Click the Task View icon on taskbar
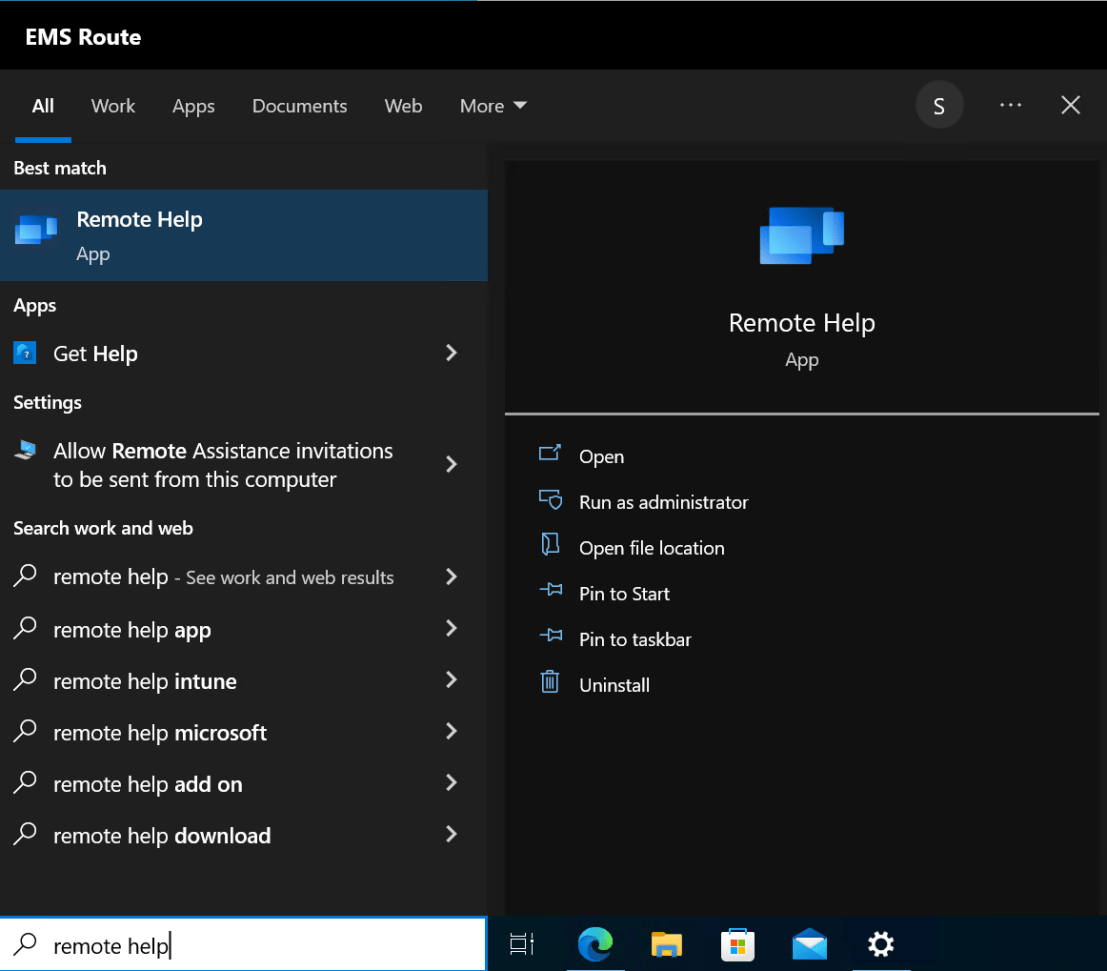The height and width of the screenshot is (971, 1107). pyautogui.click(x=522, y=944)
